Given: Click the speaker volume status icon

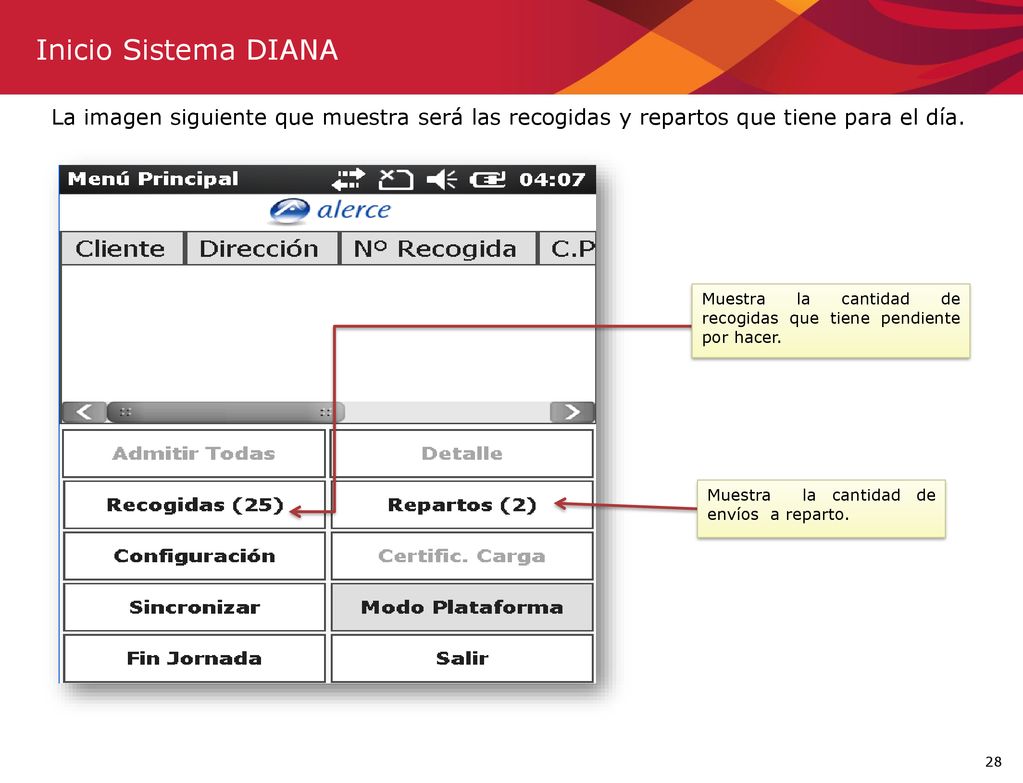Looking at the screenshot, I should pos(442,179).
